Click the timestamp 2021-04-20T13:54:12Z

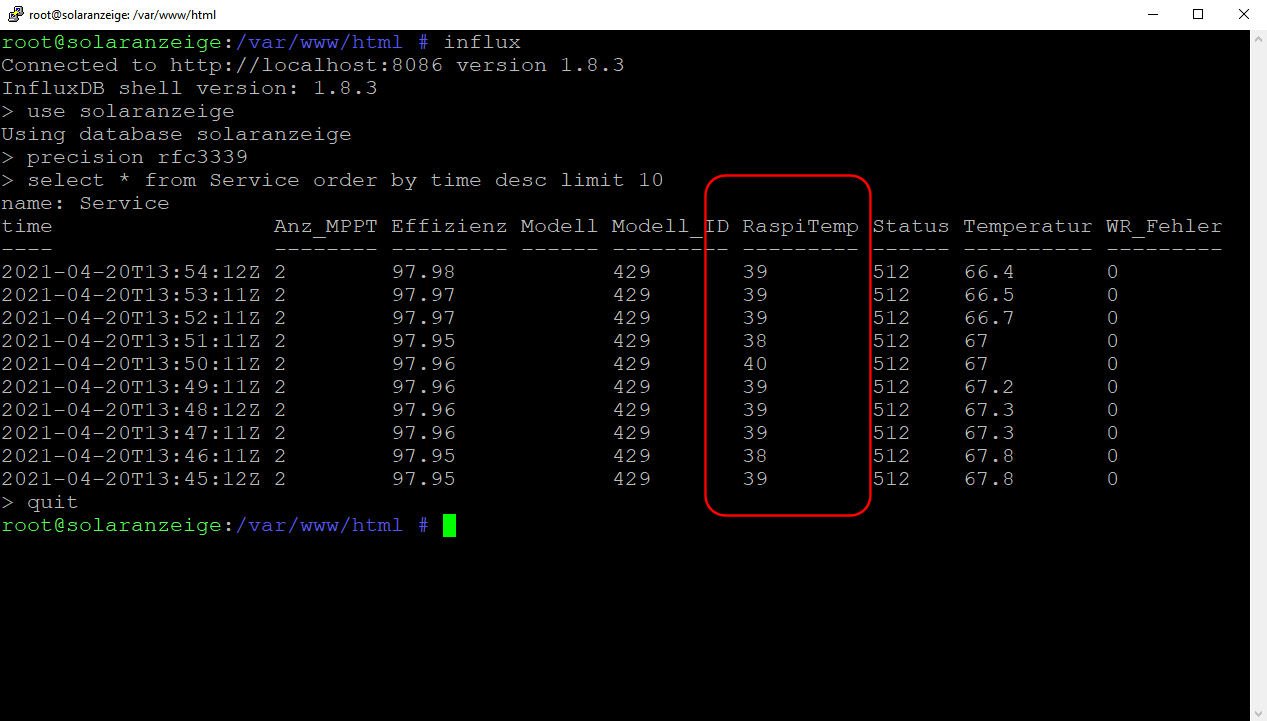[x=131, y=273]
